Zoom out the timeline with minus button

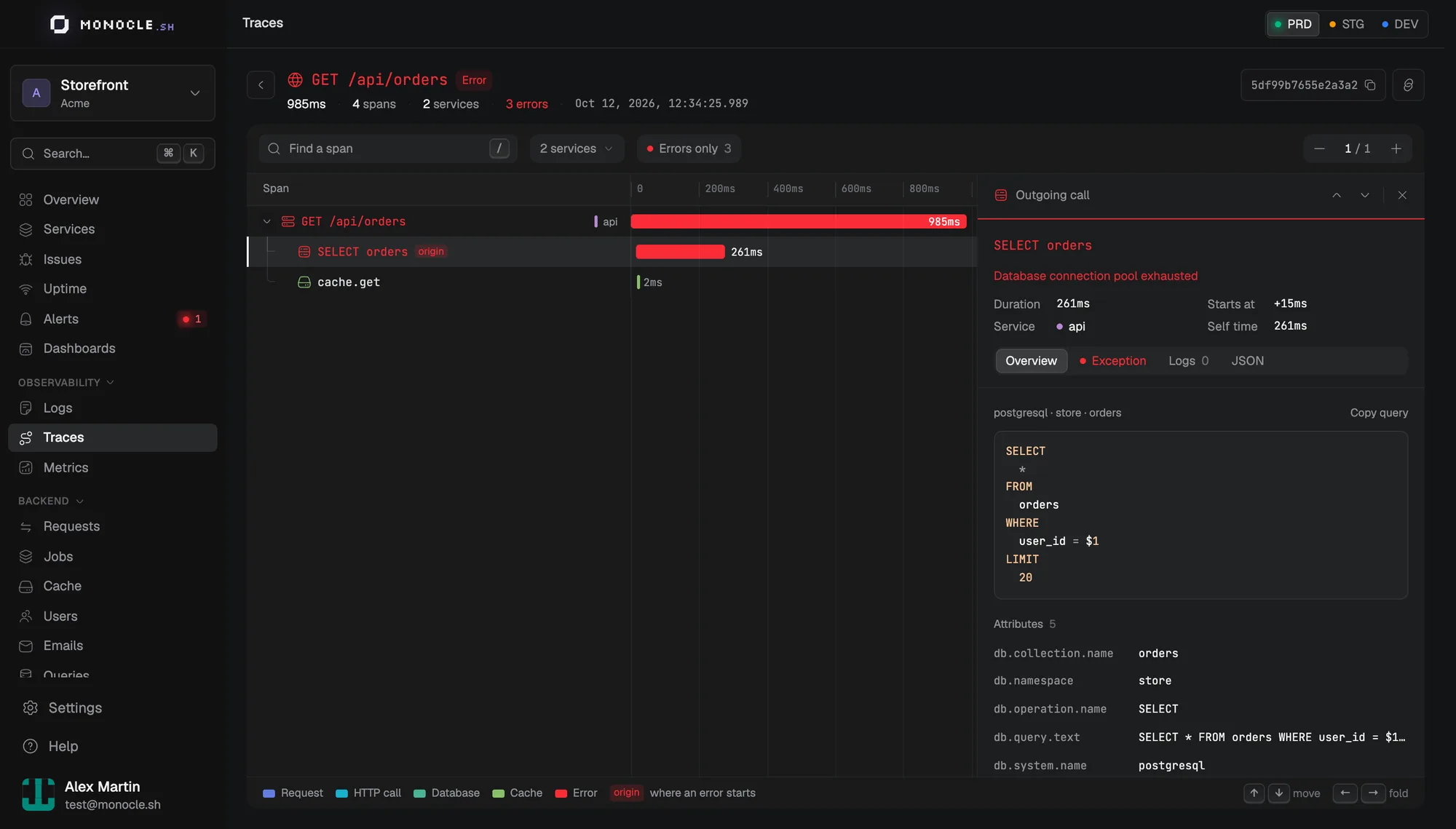(1319, 148)
